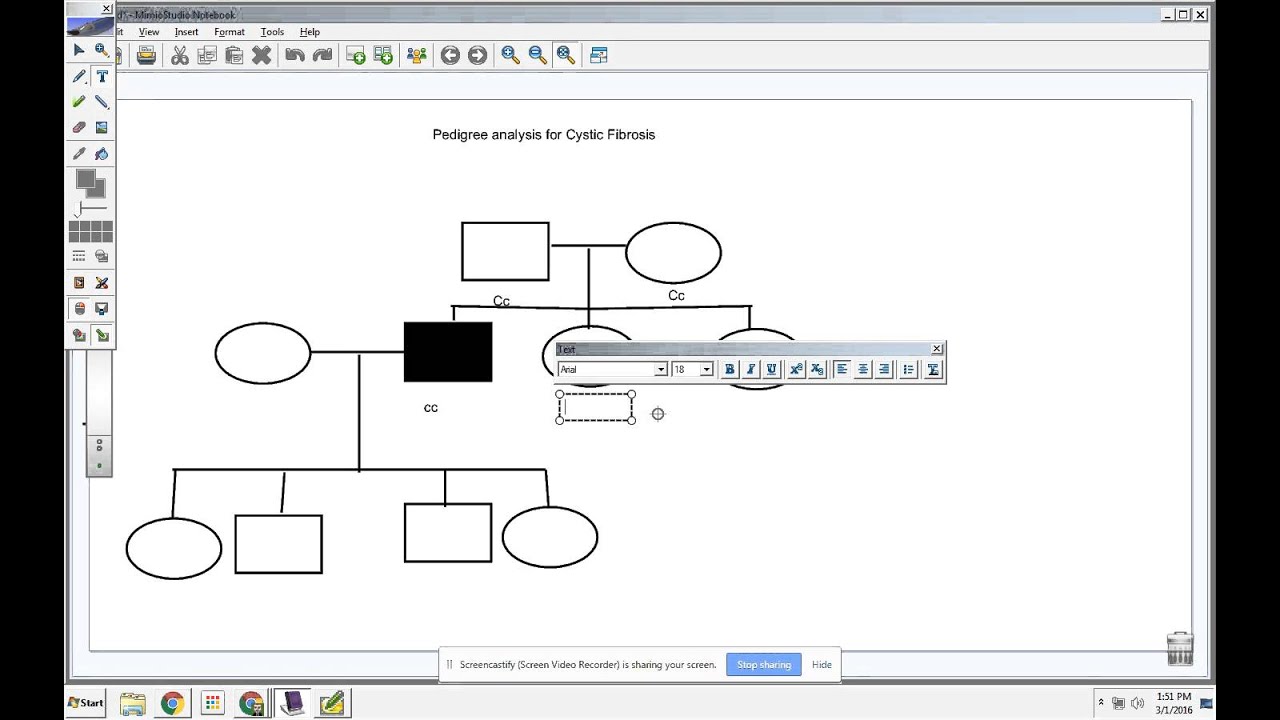The image size is (1280, 720).
Task: Select the Pen tool
Action: 79,76
